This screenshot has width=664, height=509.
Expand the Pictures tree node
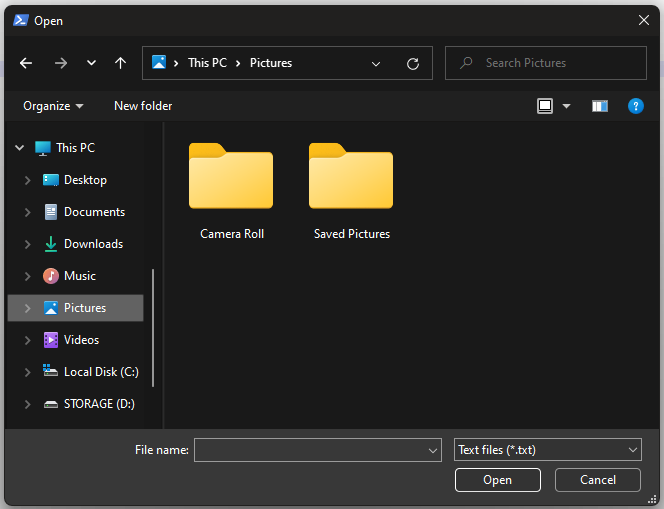click(28, 308)
